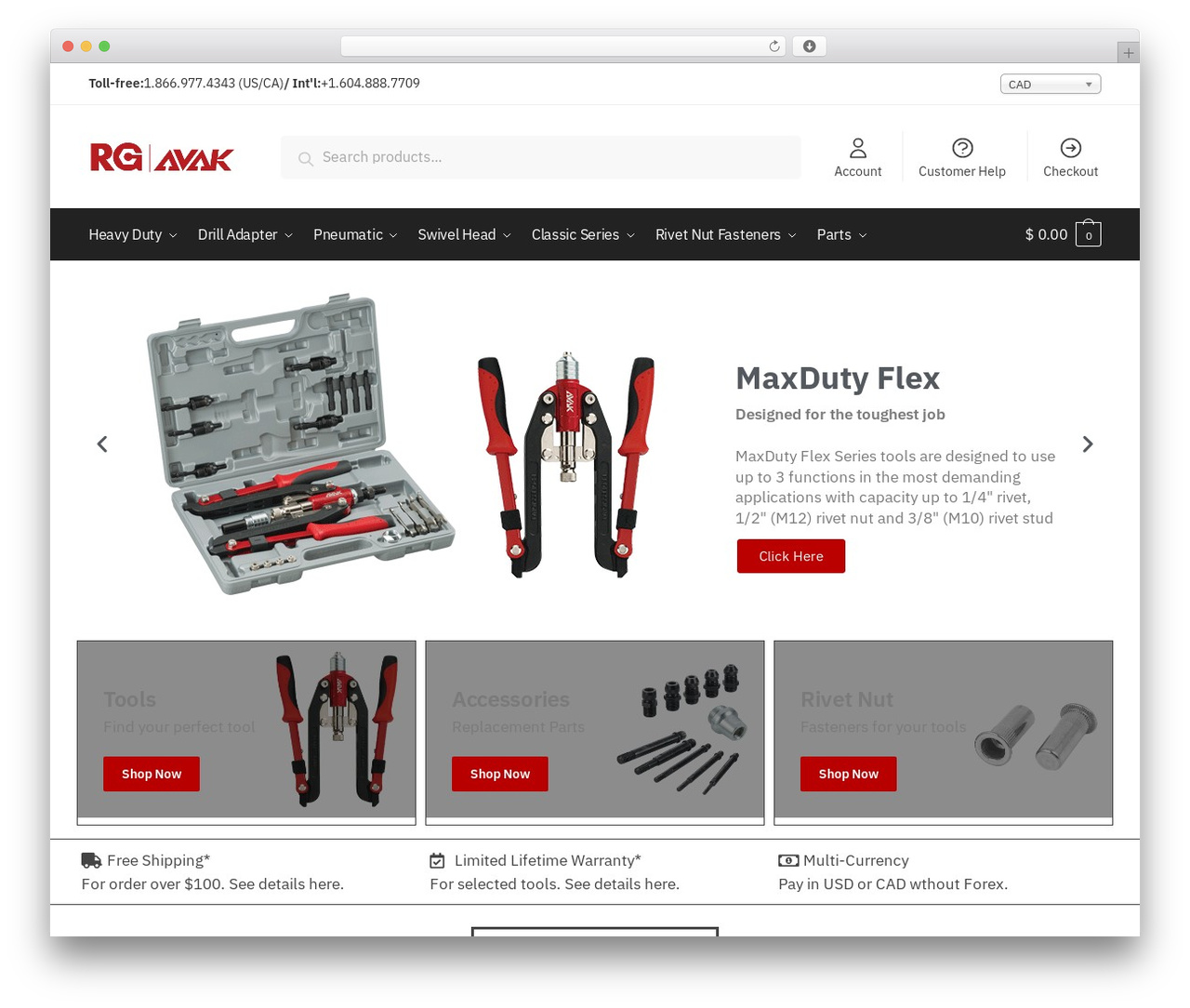Expand the Classic Series menu
The height and width of the screenshot is (1008, 1190).
pos(583,234)
